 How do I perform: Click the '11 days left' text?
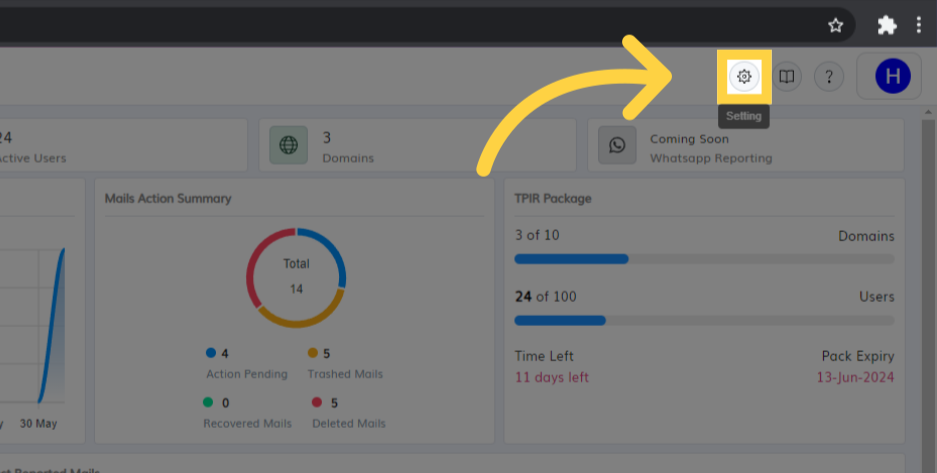[x=552, y=377]
